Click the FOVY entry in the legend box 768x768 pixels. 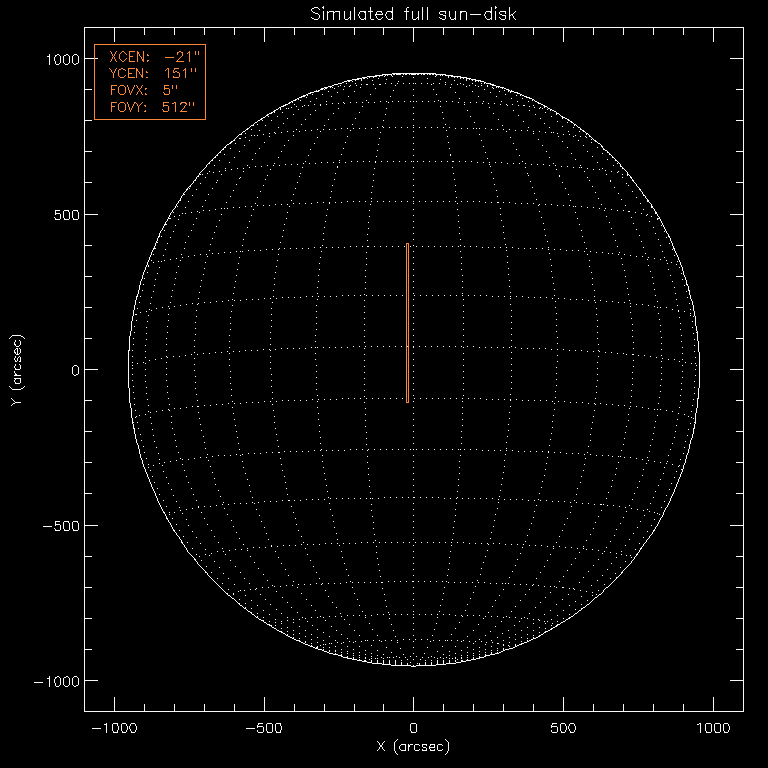(x=148, y=106)
